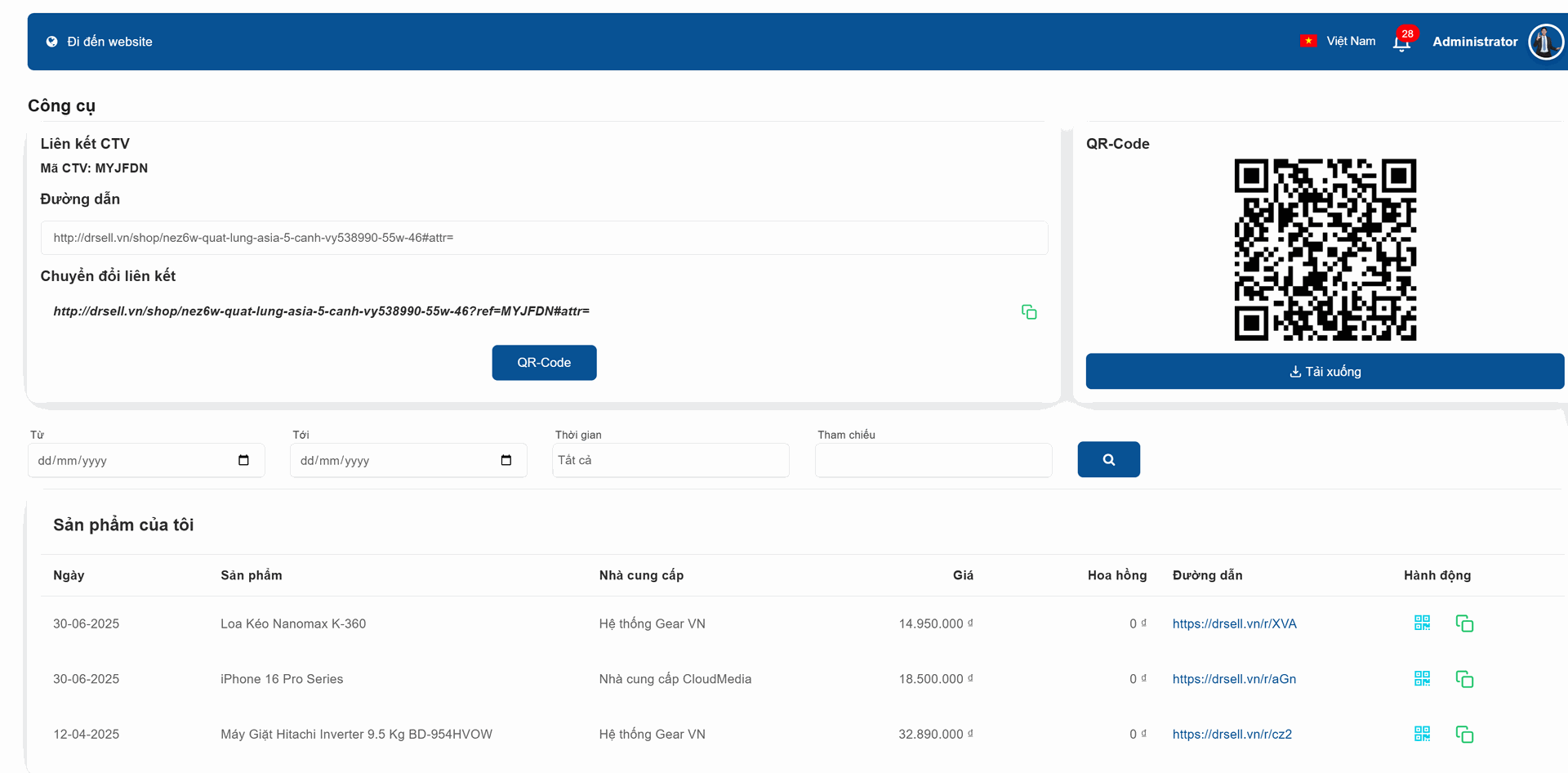Click the Đường dẫn column header in table

coord(1207,575)
